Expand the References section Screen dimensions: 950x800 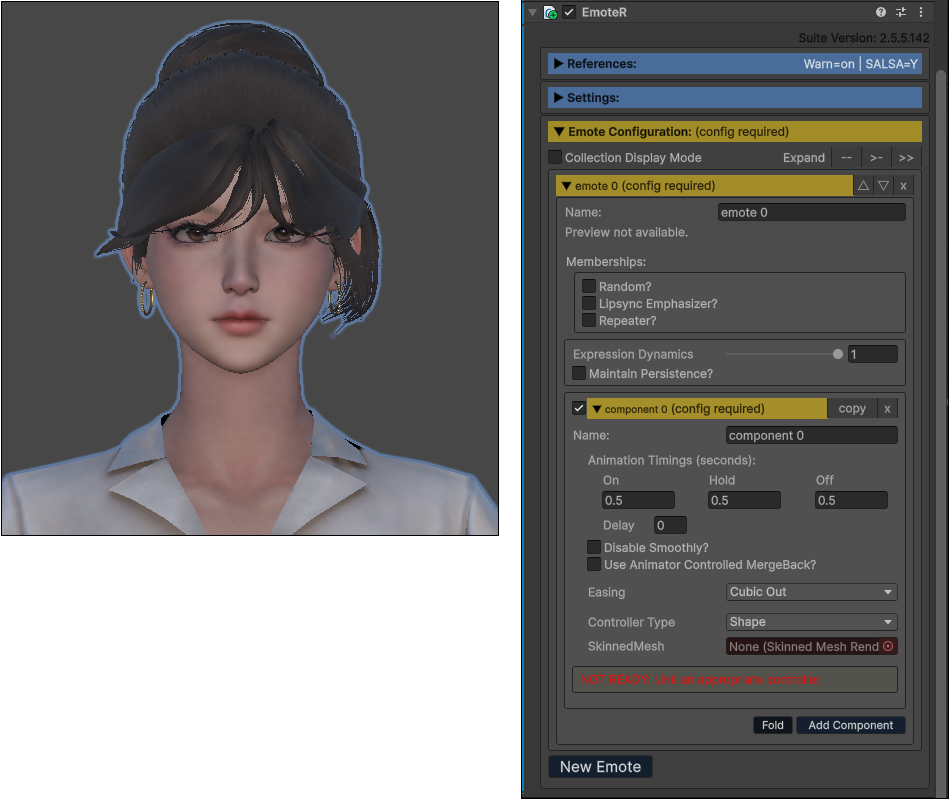tap(735, 64)
